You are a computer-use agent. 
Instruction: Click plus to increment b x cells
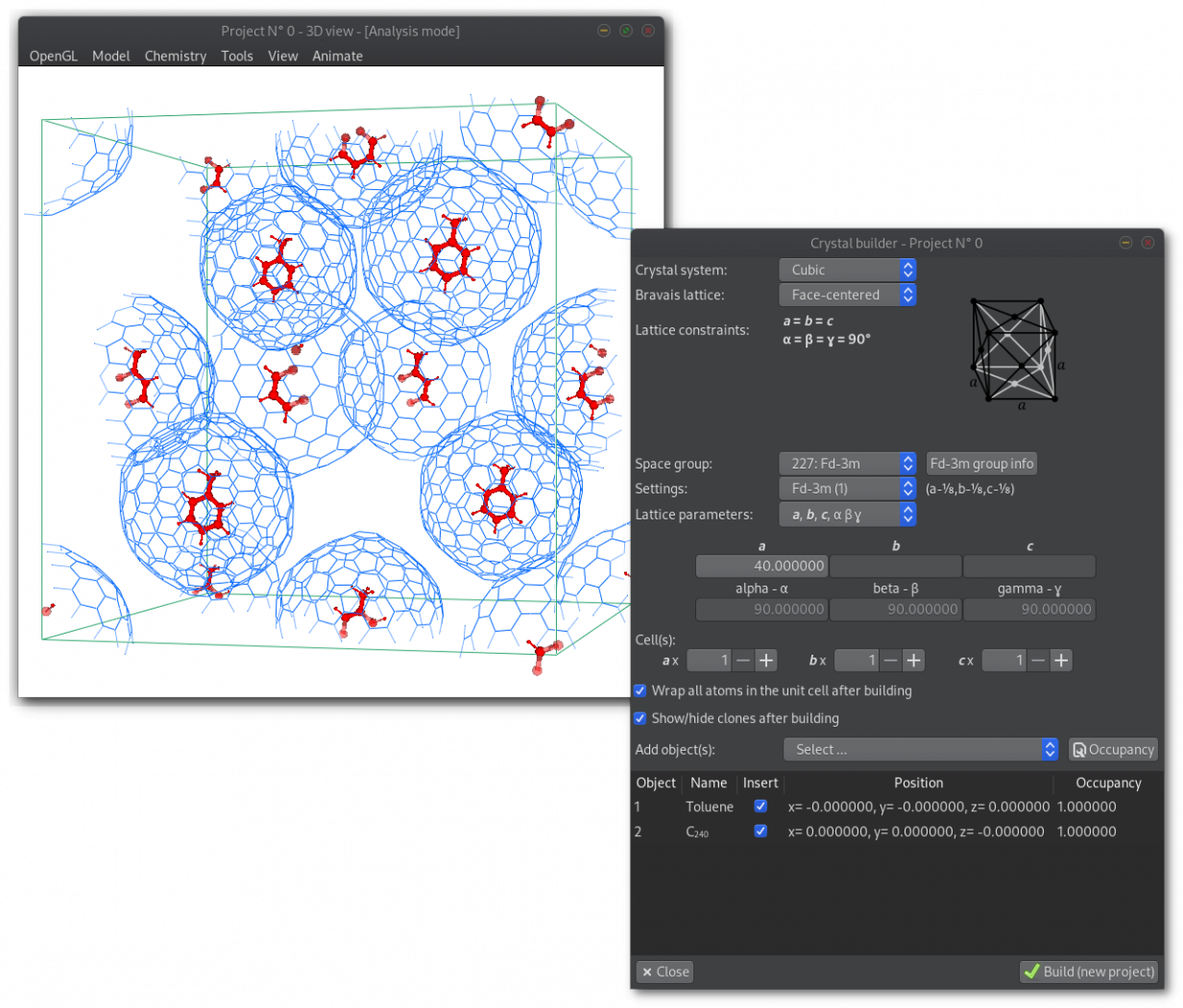(914, 660)
